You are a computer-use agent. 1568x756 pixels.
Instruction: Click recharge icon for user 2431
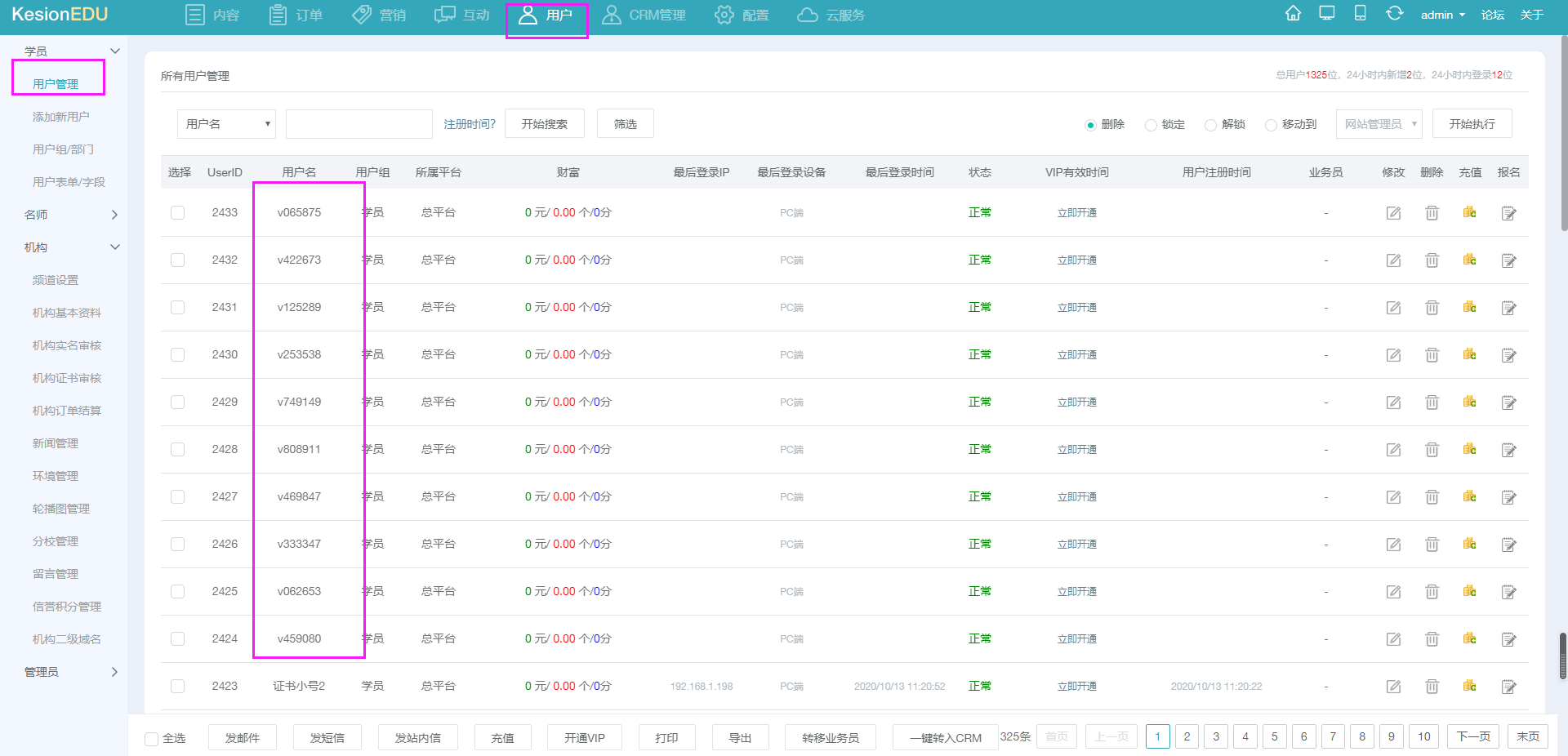pyautogui.click(x=1470, y=308)
